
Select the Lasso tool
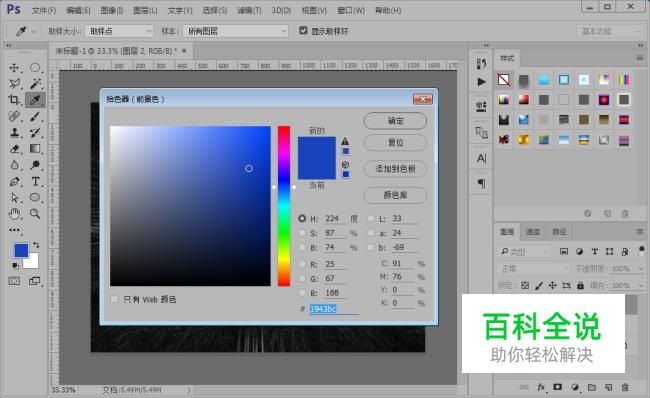(15, 84)
